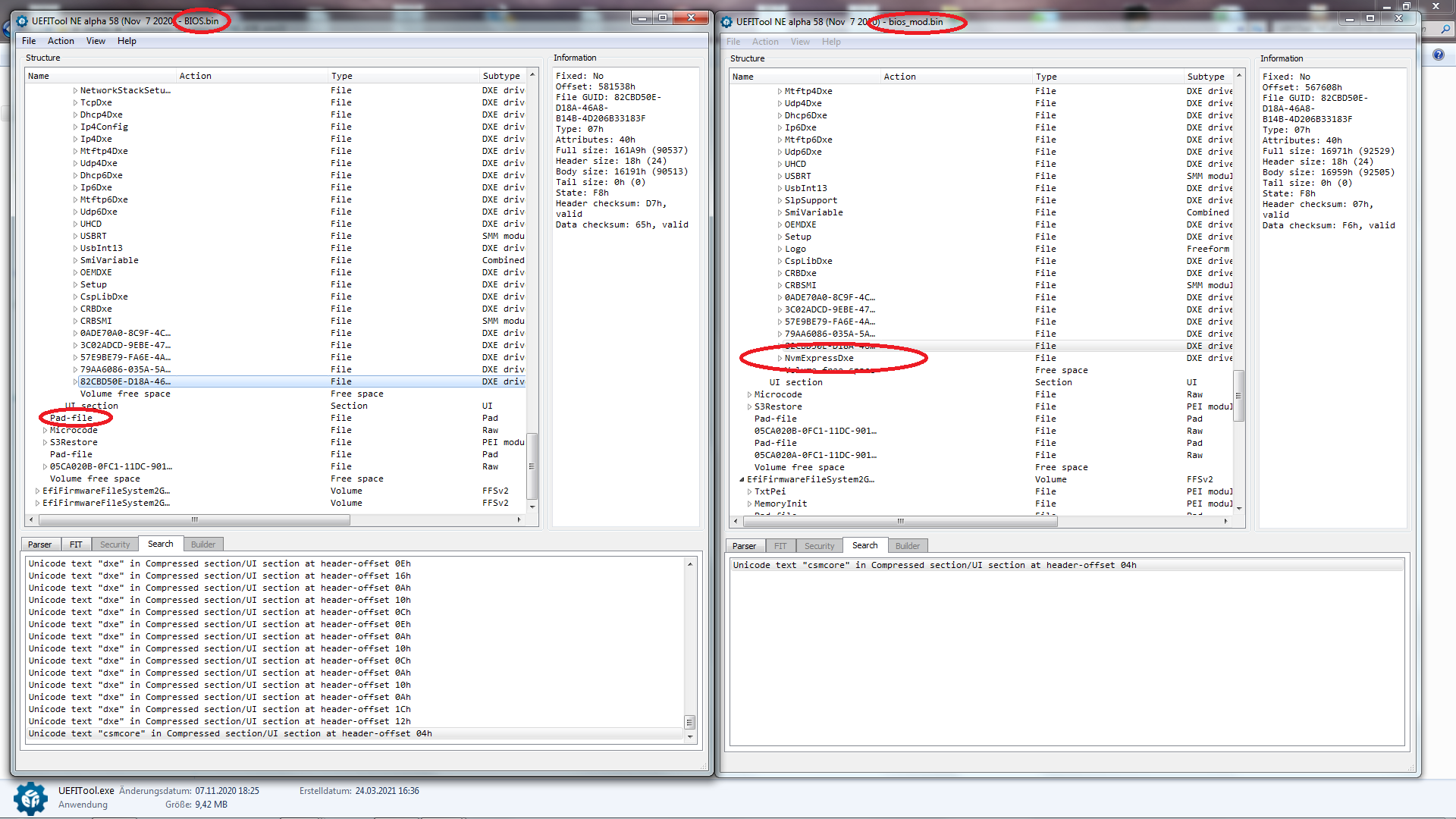The image size is (1456, 819).
Task: Collapse EfiFirmwareFileSystem2G volume in bios_mod.bin
Action: point(742,480)
